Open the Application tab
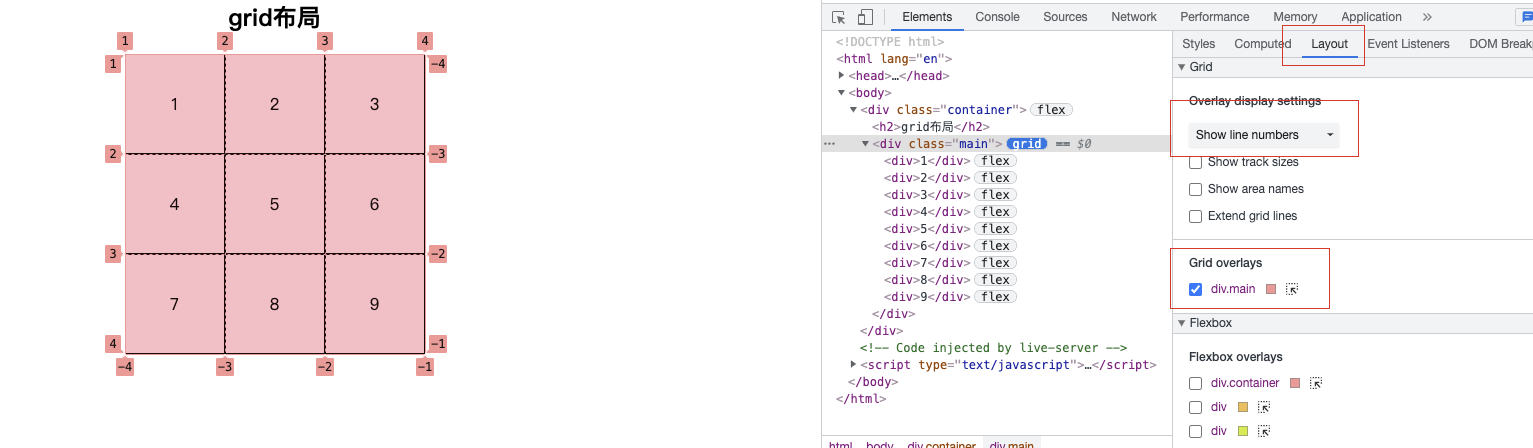 pos(1371,17)
